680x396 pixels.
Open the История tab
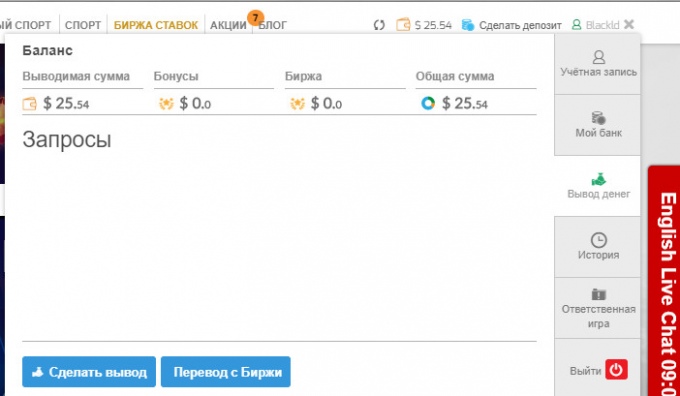598,247
